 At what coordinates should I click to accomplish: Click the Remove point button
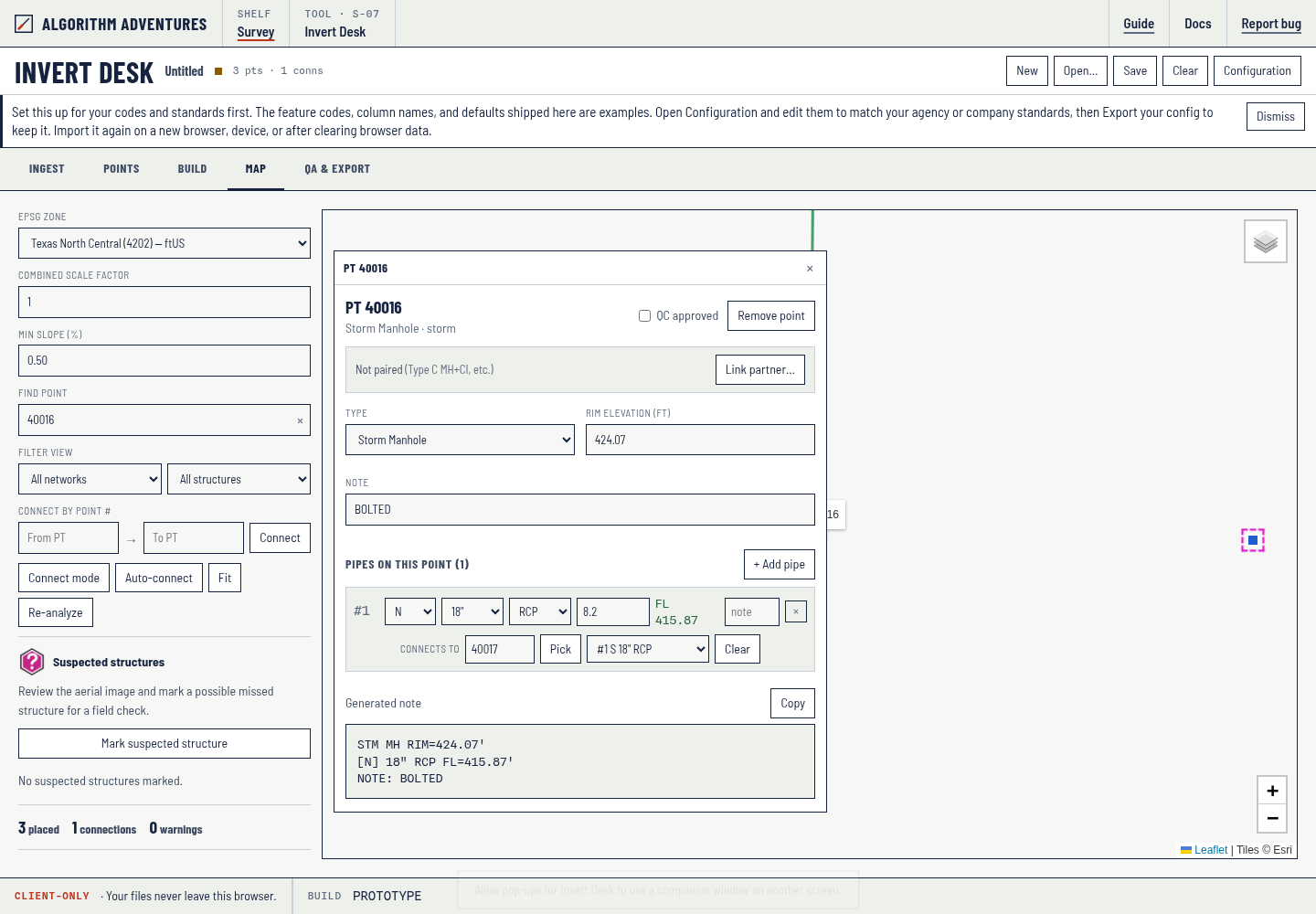click(771, 315)
